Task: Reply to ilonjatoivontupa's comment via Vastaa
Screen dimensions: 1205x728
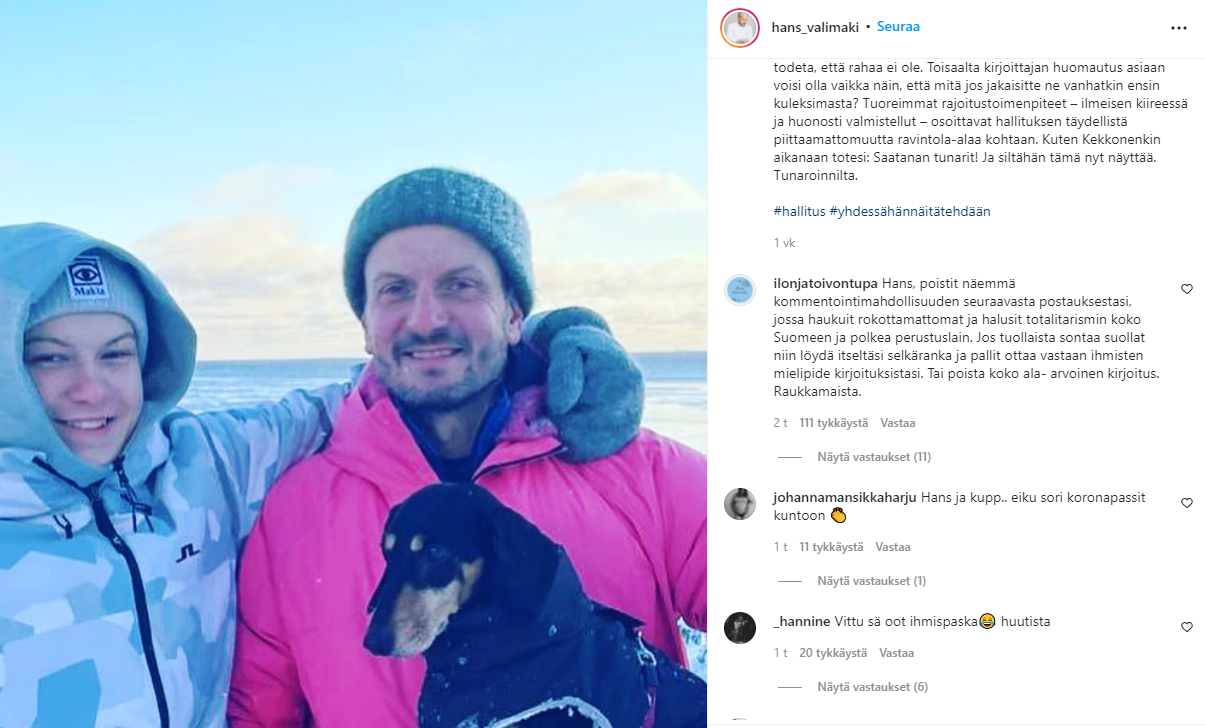Action: tap(897, 423)
